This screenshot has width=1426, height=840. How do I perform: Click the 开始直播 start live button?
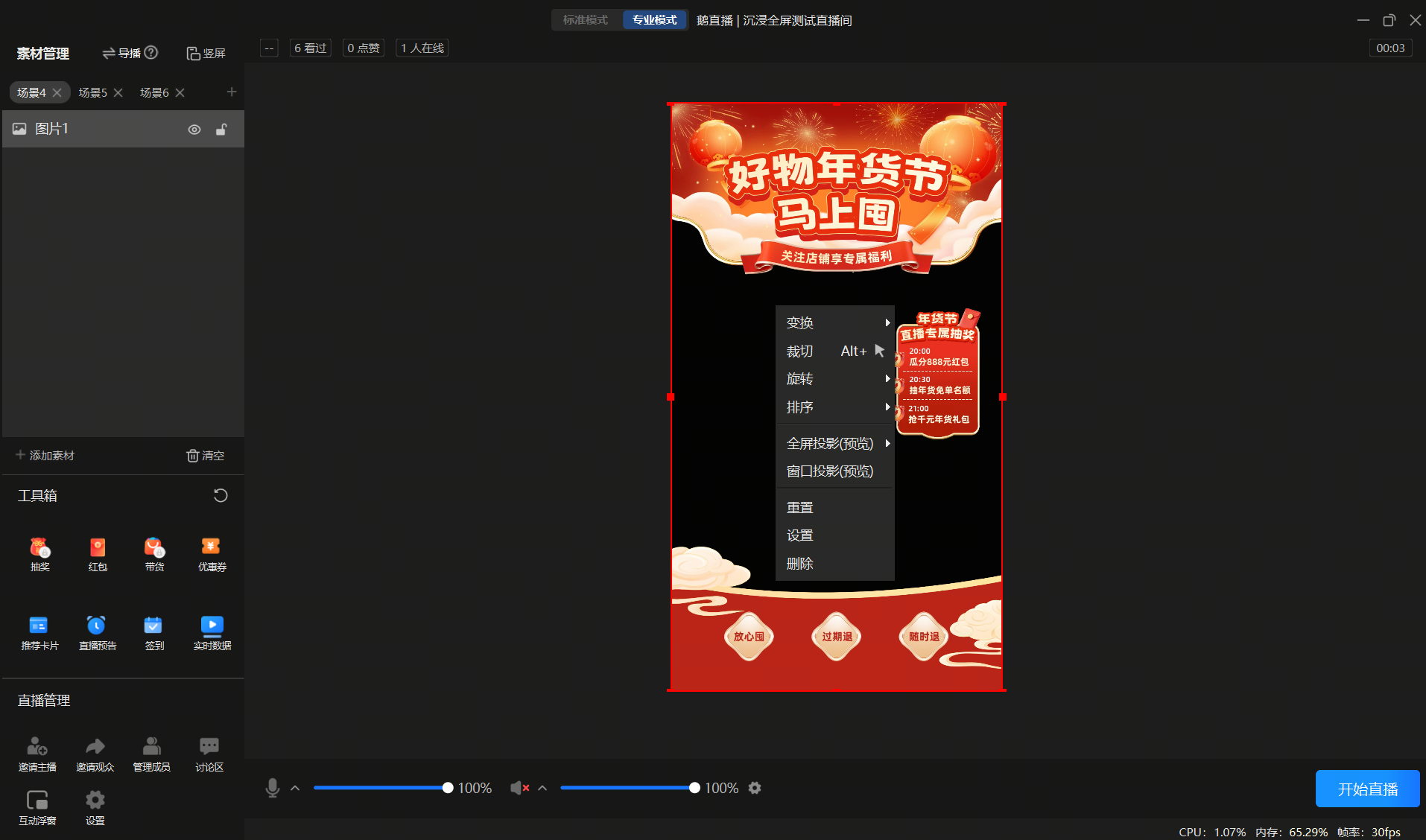click(x=1367, y=789)
